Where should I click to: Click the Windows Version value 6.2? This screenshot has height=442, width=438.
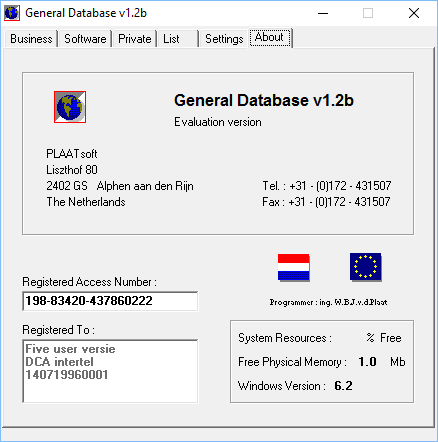pos(343,386)
